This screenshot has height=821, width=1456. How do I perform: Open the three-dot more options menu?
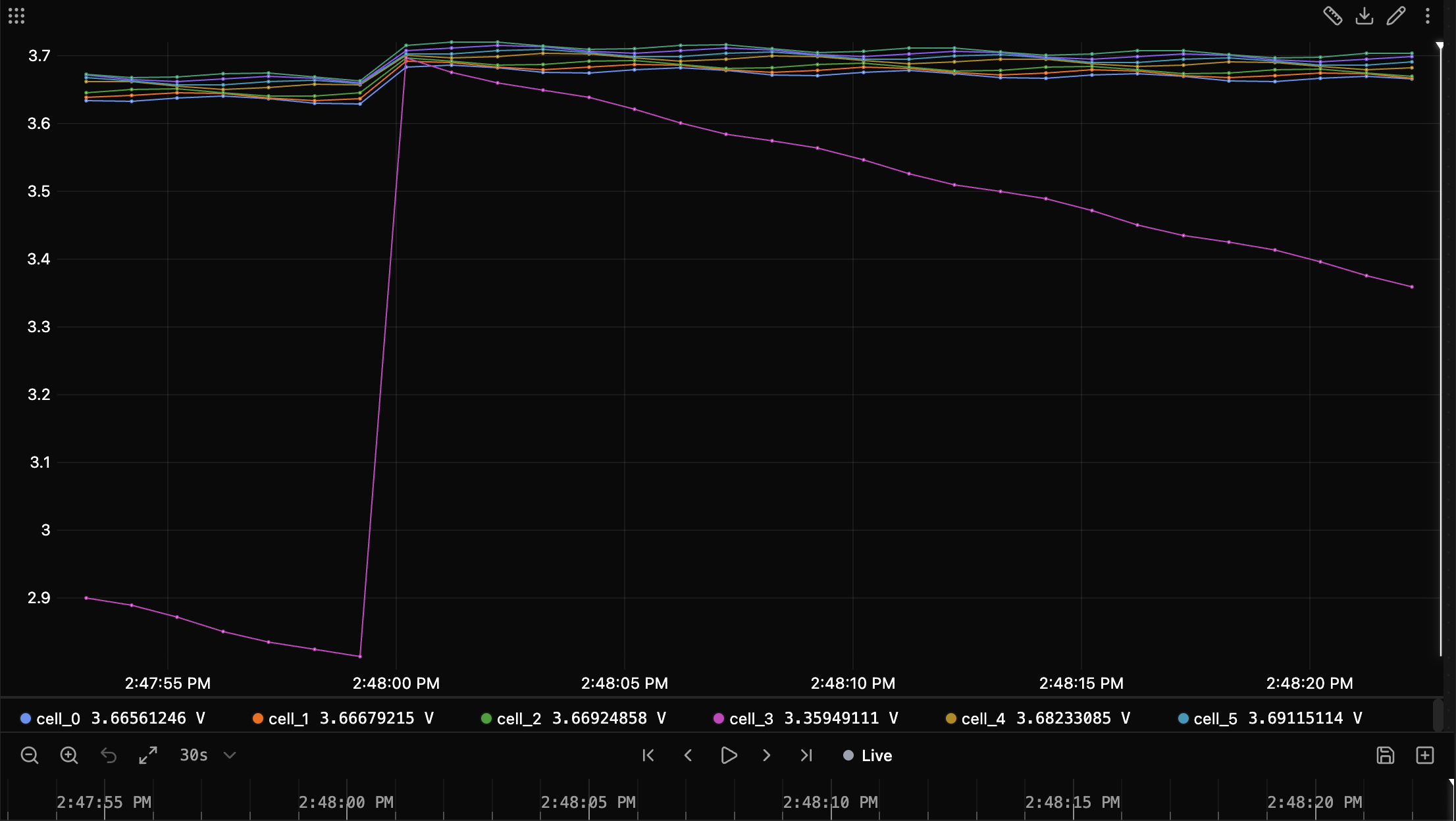1428,16
